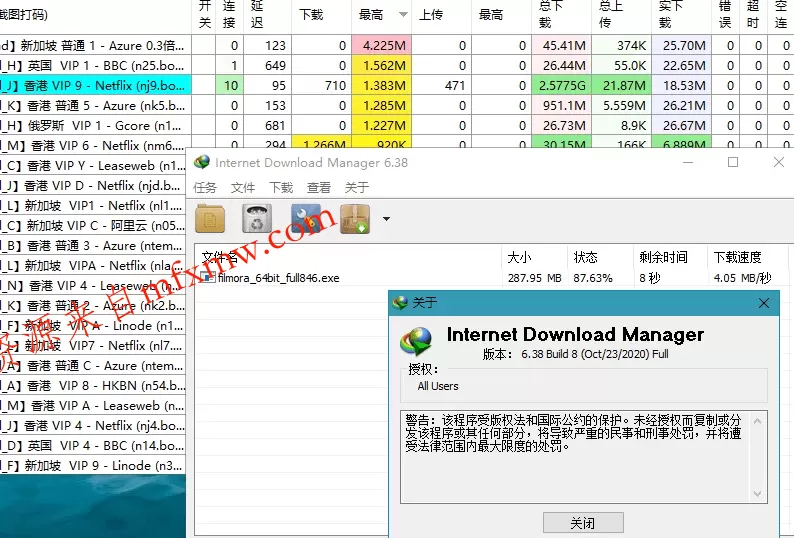
Task: Maximize the Internet Download Manager window
Action: (x=733, y=162)
